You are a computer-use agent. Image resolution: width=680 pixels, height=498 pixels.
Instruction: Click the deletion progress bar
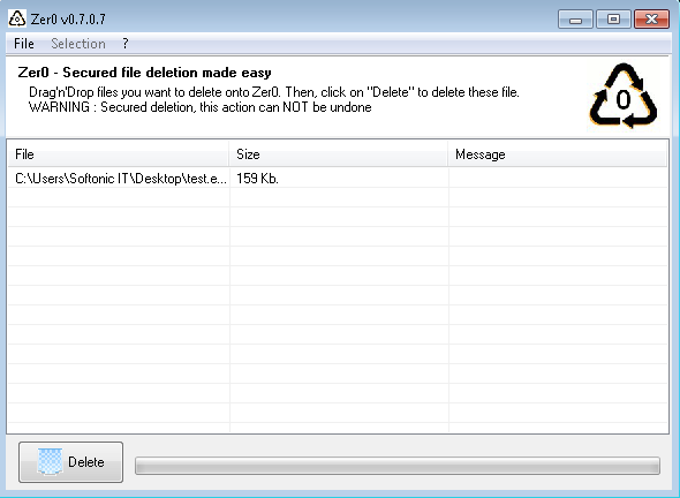tap(397, 466)
